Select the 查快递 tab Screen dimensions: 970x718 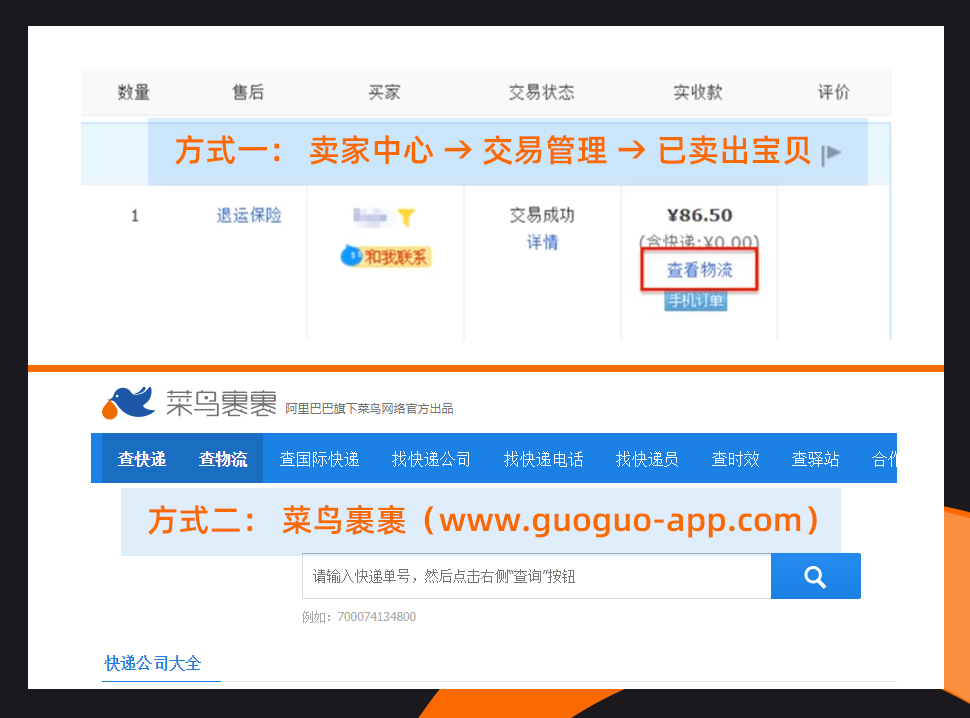click(142, 459)
